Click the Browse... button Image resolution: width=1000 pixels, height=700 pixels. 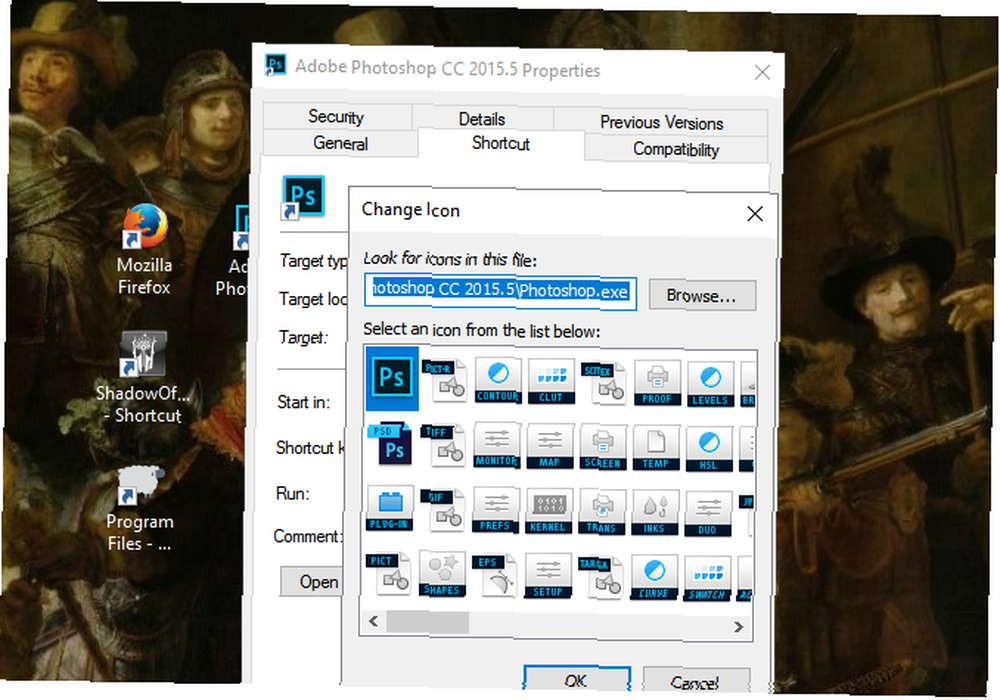tap(702, 296)
